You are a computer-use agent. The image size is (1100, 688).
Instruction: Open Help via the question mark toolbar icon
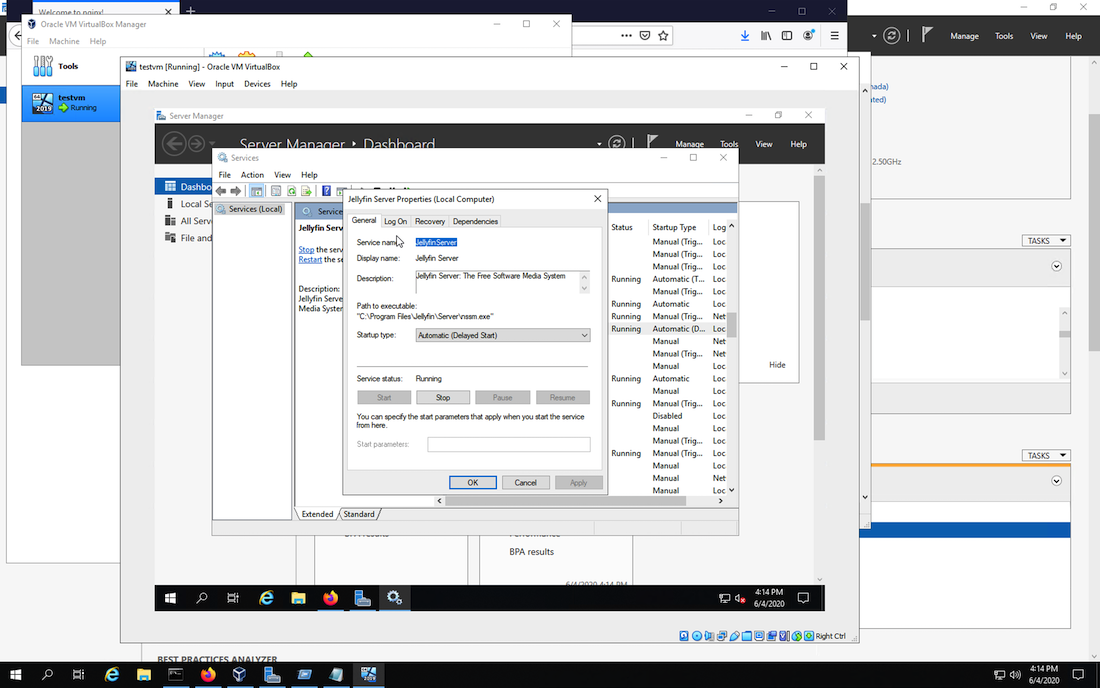click(326, 191)
